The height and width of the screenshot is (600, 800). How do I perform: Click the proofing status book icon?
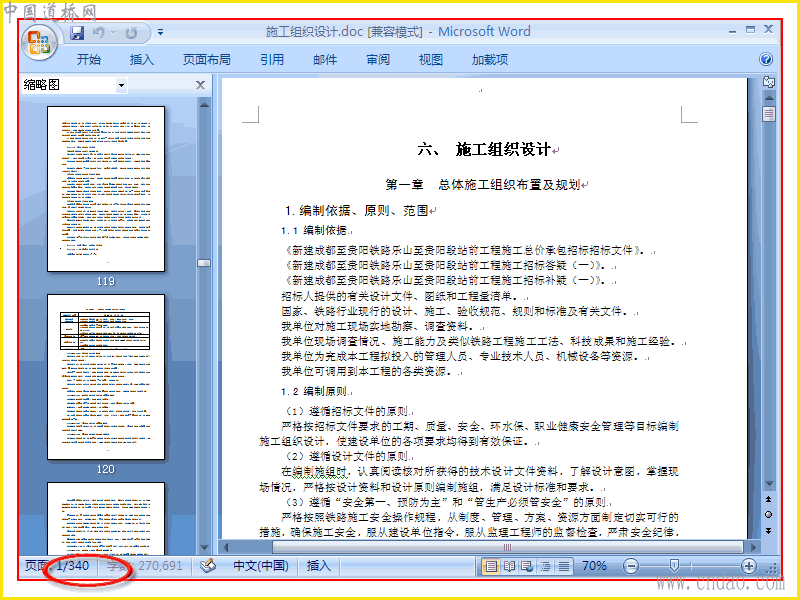coord(208,565)
